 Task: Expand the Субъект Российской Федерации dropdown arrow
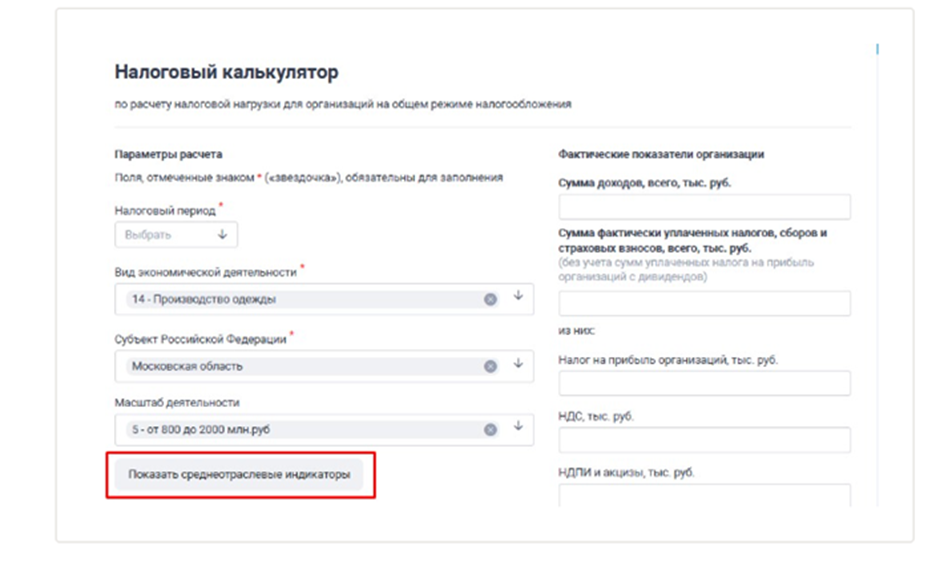click(x=518, y=364)
